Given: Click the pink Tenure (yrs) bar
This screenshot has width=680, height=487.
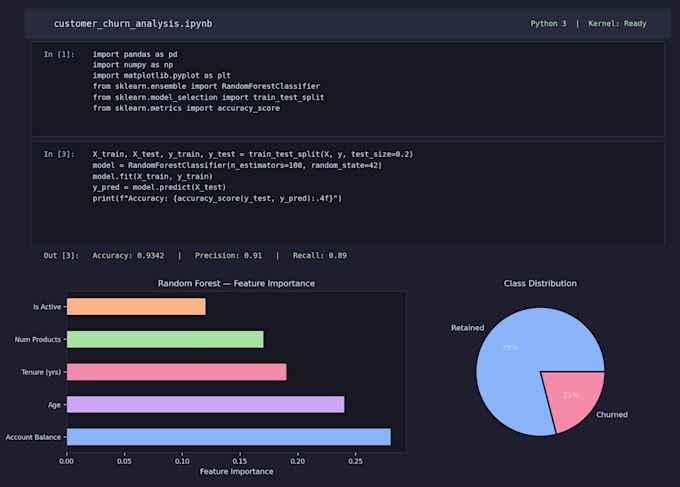Looking at the screenshot, I should (177, 372).
